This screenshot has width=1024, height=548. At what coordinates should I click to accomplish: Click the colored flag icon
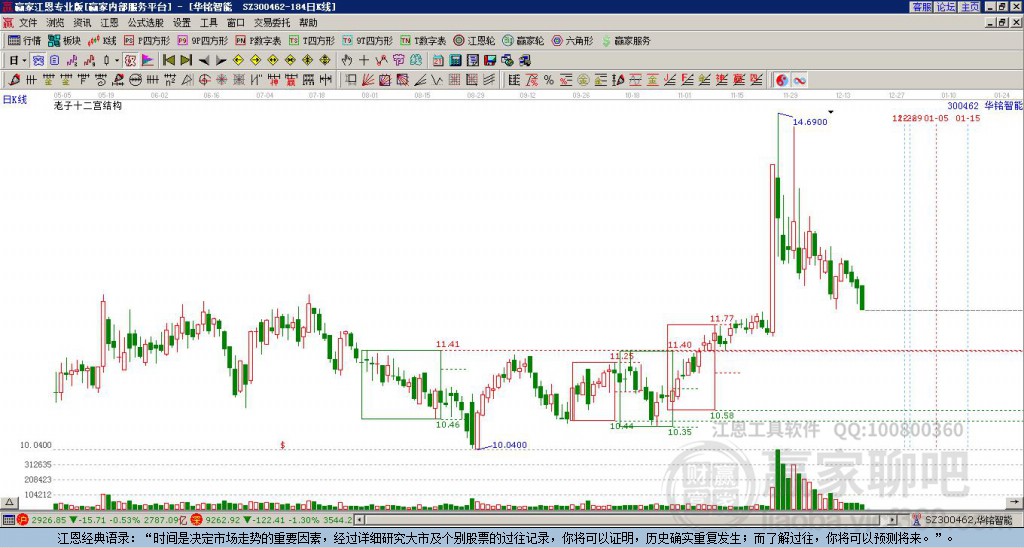pyautogui.click(x=148, y=61)
